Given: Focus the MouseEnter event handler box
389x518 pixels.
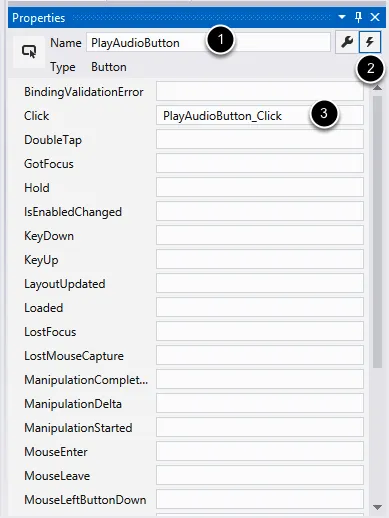Looking at the screenshot, I should tap(260, 451).
